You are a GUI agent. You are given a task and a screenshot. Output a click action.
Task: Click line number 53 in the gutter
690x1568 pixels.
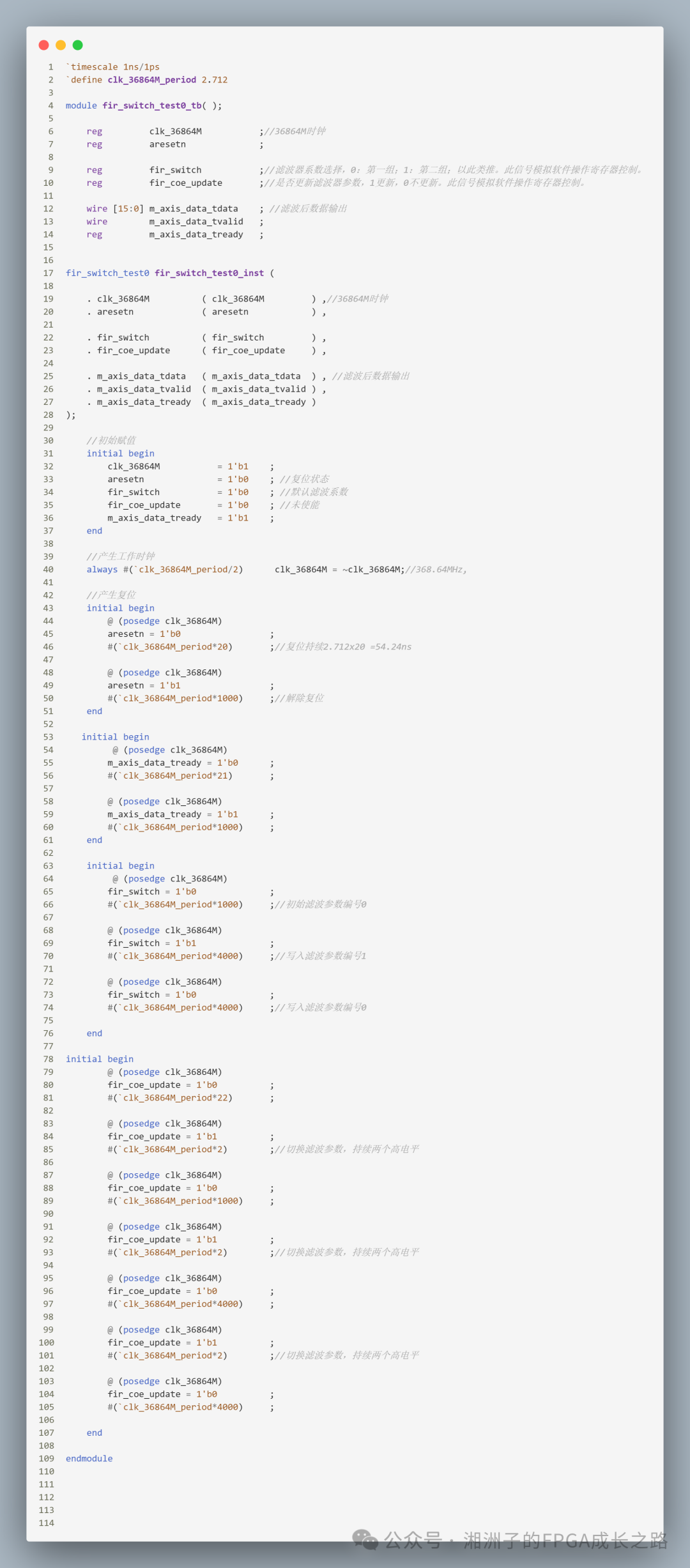click(49, 737)
